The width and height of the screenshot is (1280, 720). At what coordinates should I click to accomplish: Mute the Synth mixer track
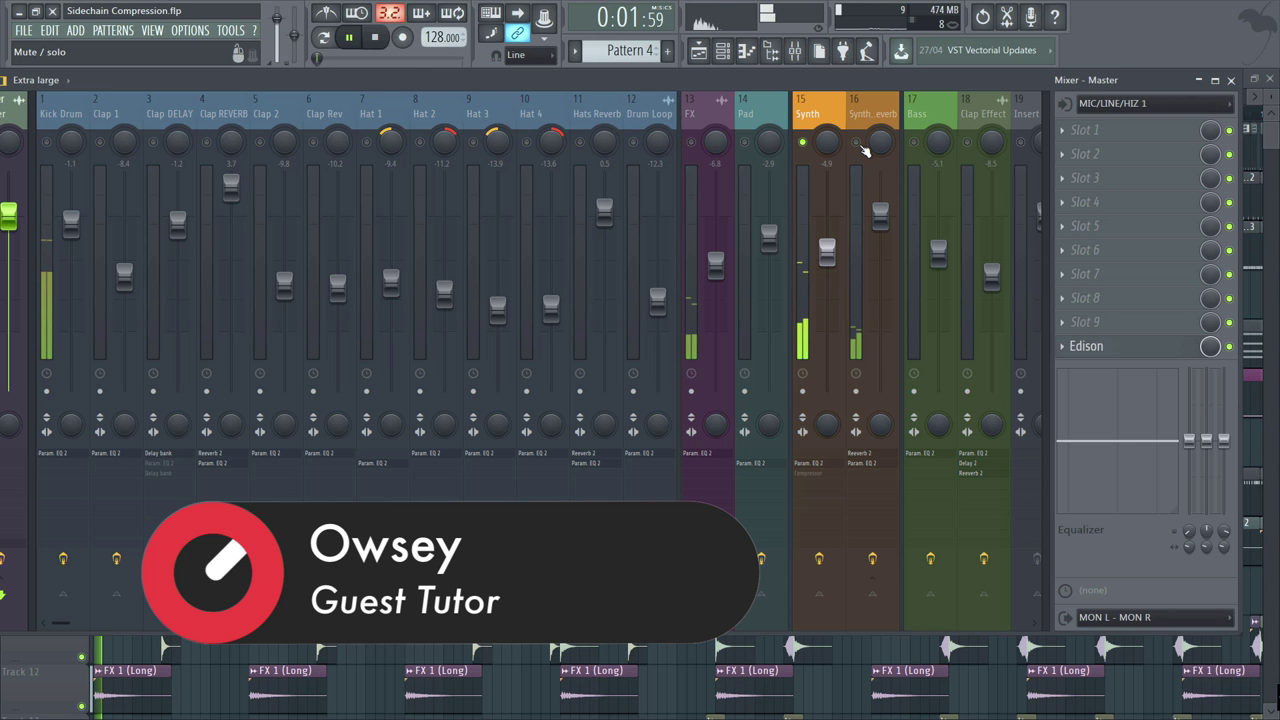(x=802, y=143)
